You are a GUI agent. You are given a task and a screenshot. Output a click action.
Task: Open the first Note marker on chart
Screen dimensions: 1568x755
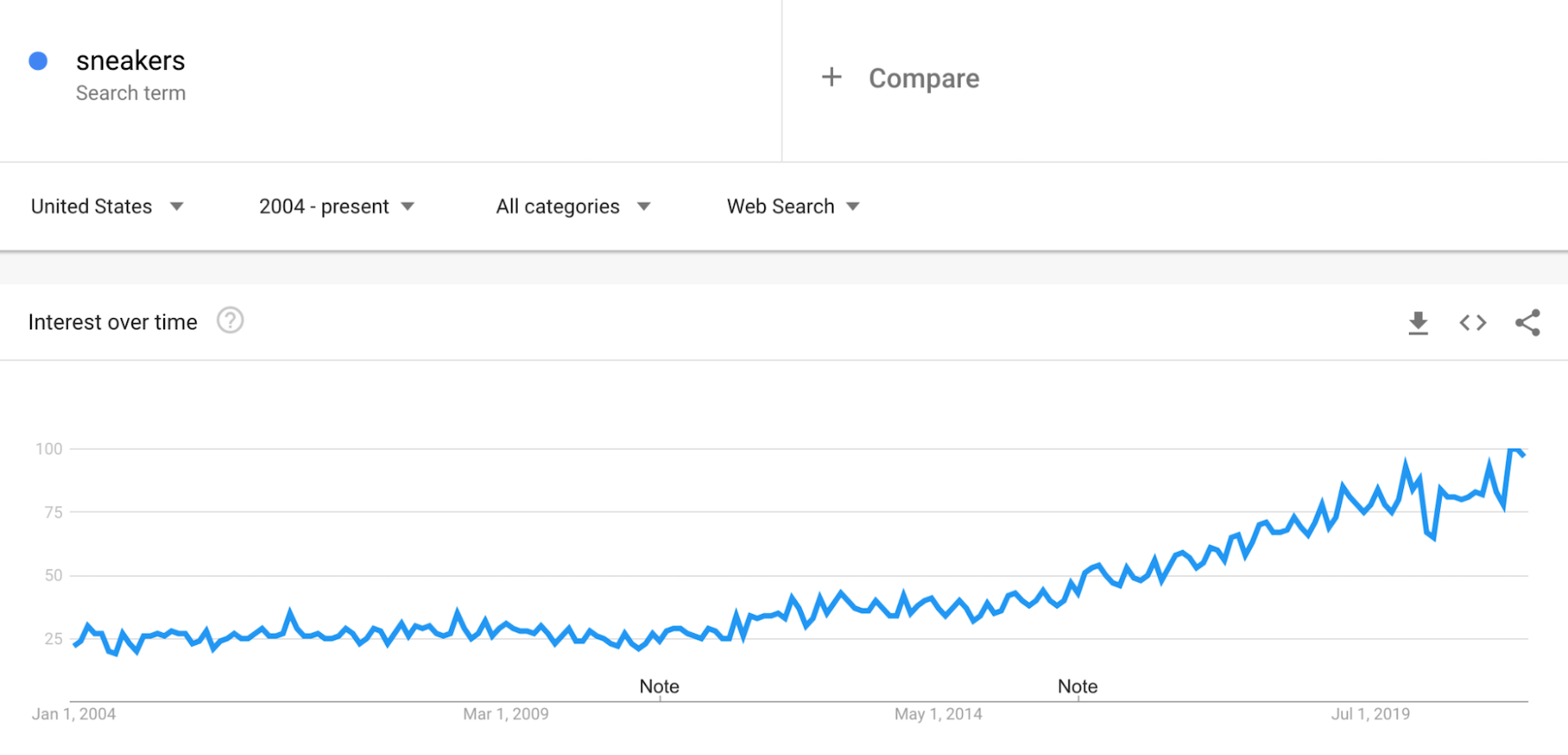coord(659,686)
